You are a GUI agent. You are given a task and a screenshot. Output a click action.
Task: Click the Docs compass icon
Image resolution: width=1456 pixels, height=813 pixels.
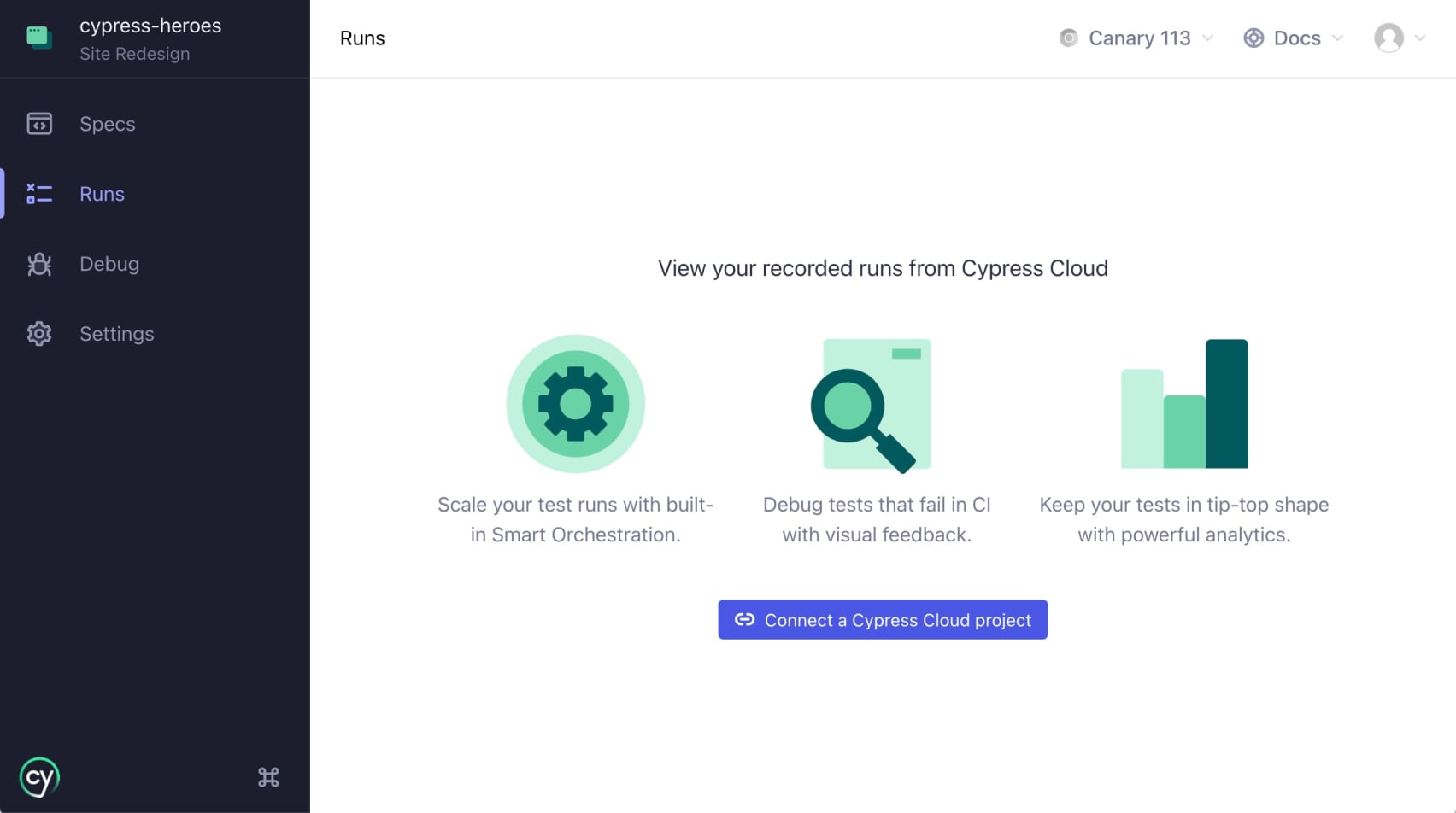click(1253, 38)
